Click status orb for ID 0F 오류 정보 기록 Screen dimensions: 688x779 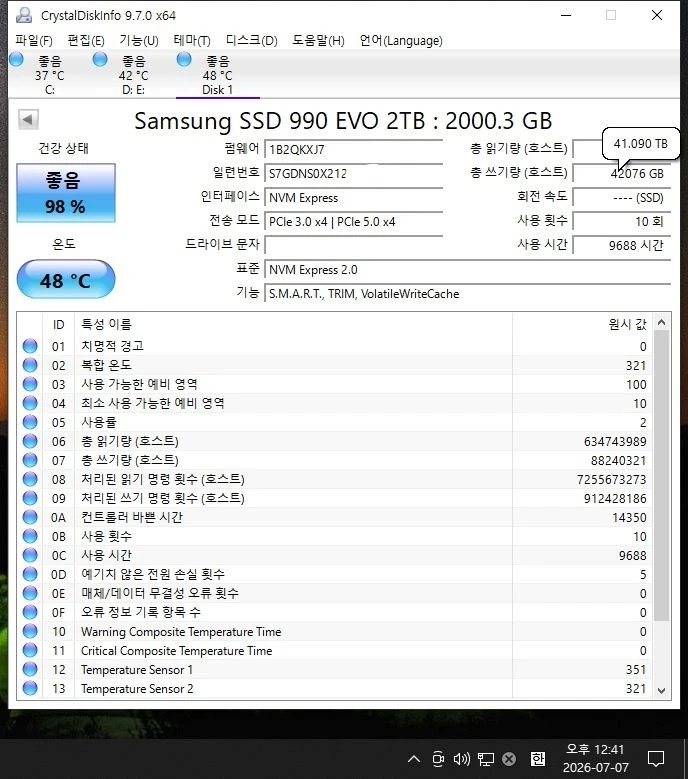click(30, 612)
